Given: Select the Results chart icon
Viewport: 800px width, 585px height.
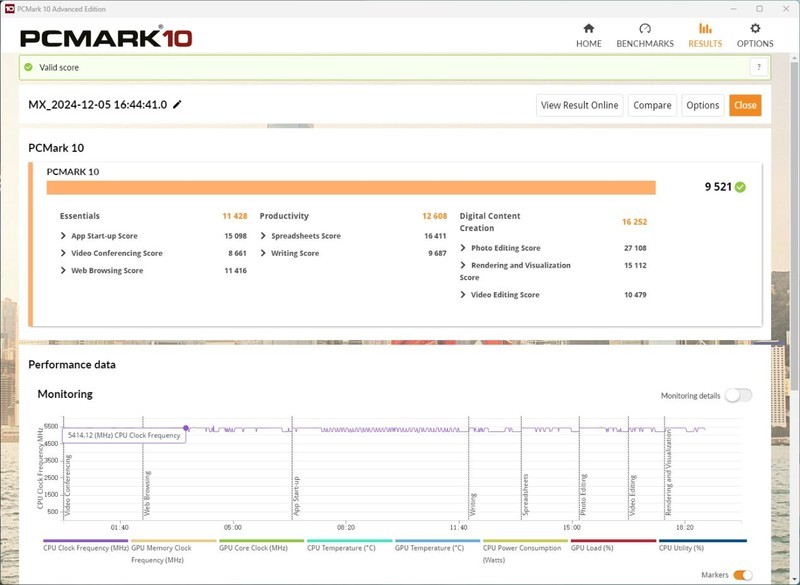Looking at the screenshot, I should 705,29.
